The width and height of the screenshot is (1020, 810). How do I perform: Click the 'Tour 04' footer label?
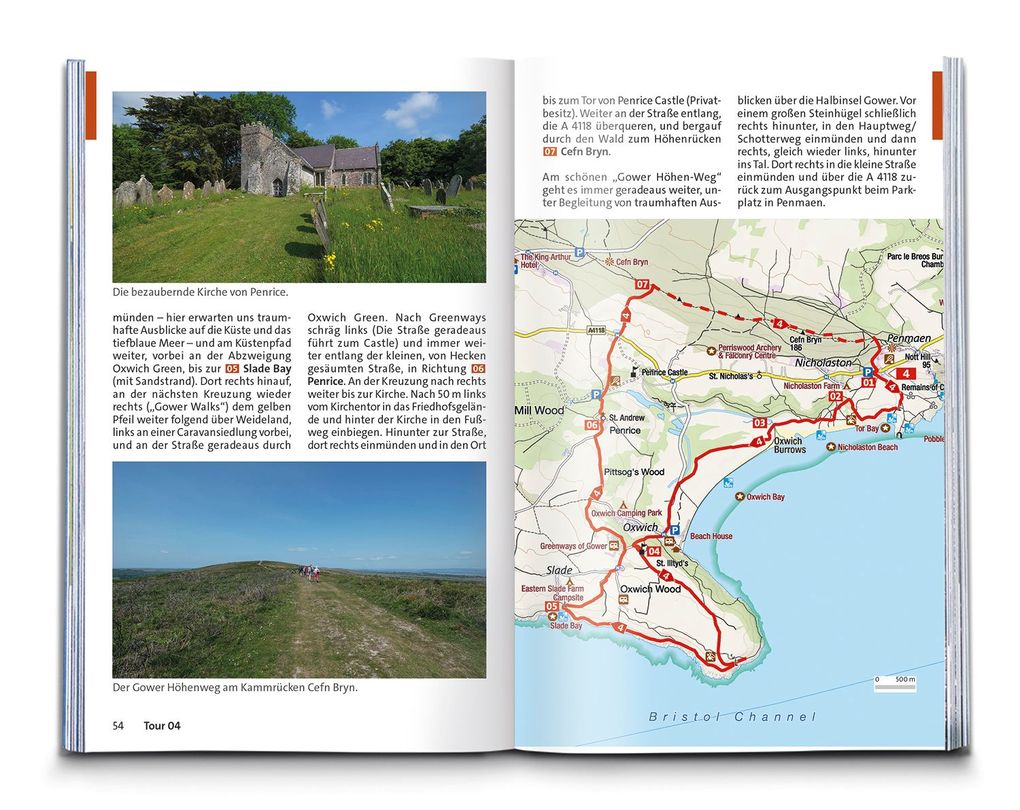click(162, 725)
